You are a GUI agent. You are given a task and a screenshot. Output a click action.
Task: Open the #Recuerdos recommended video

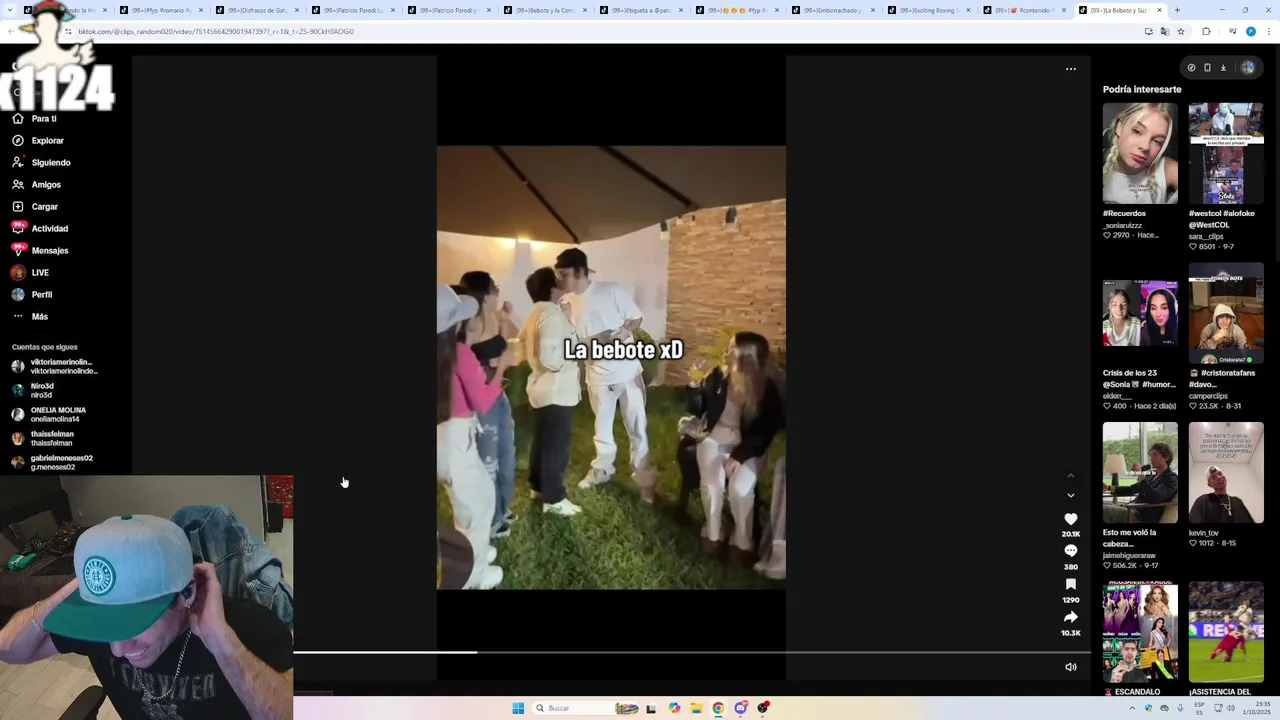[1140, 153]
